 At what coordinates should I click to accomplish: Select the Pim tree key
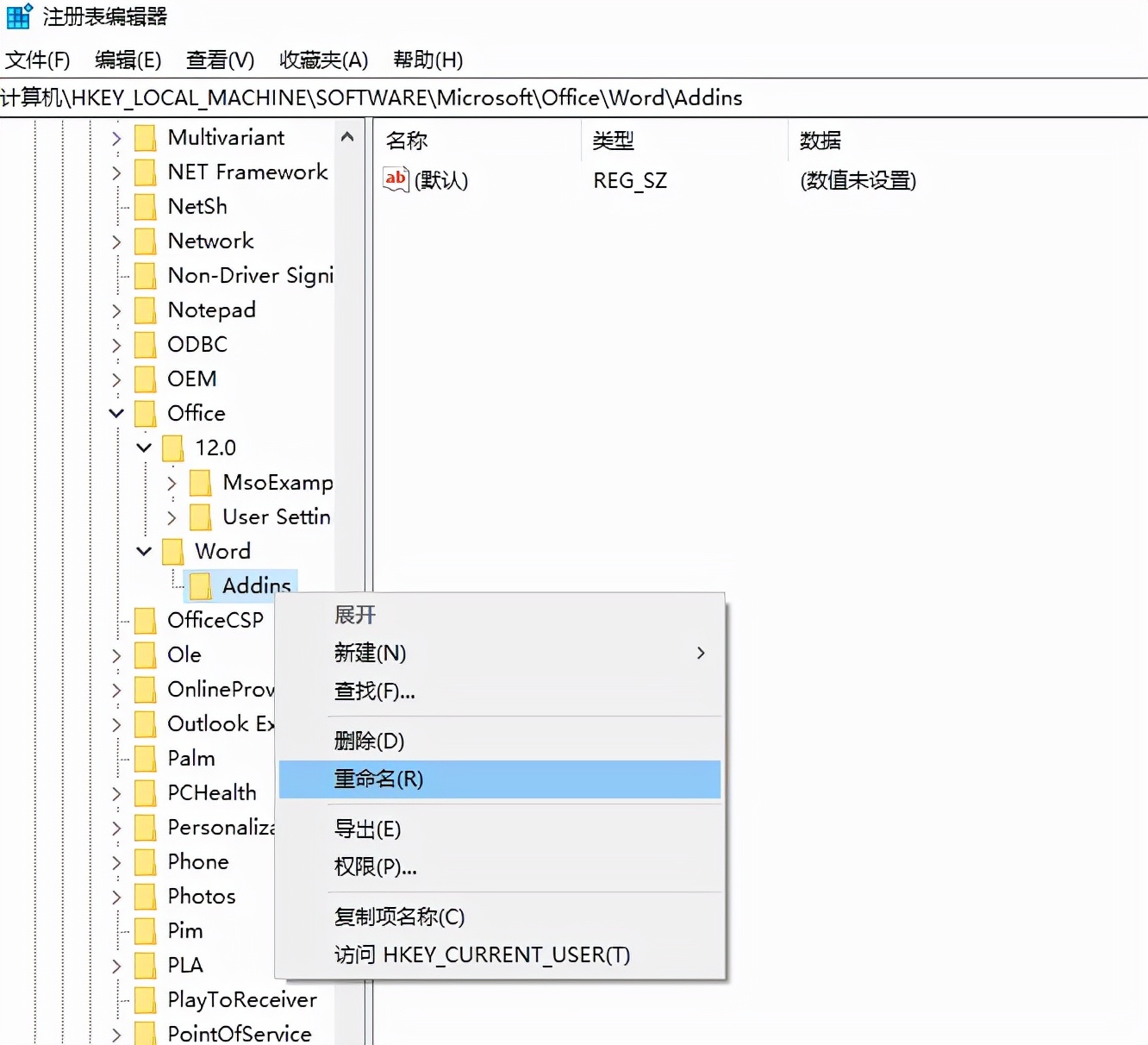coord(185,931)
